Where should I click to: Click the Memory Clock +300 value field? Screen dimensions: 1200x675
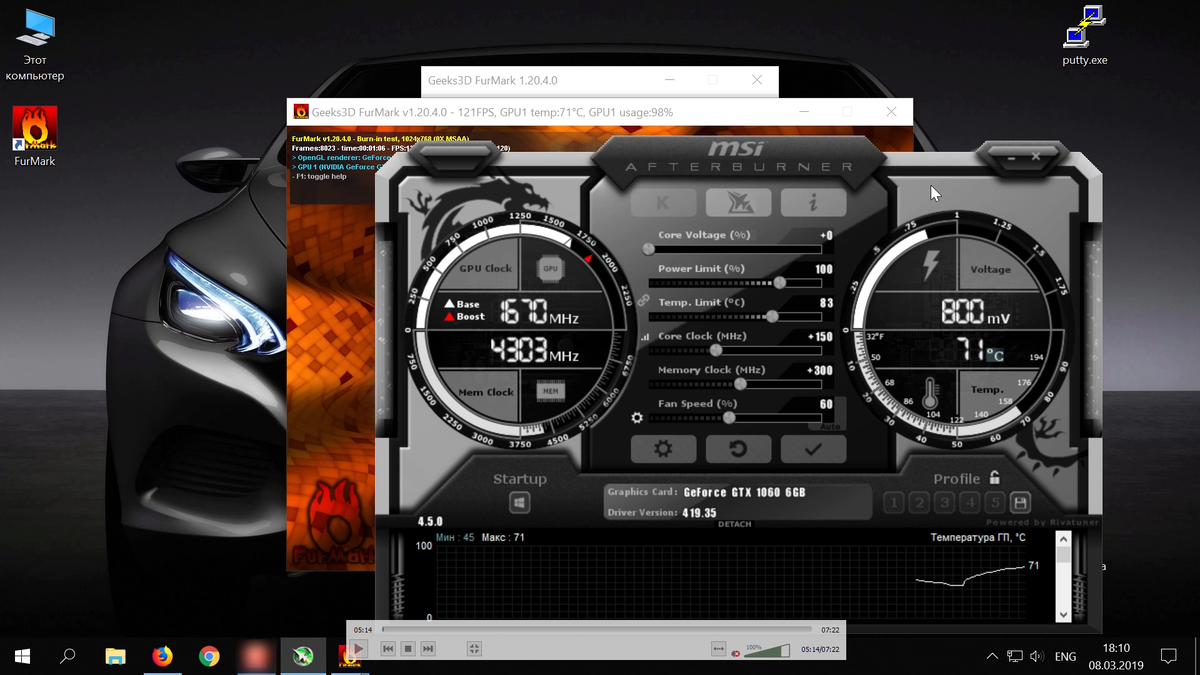820,371
